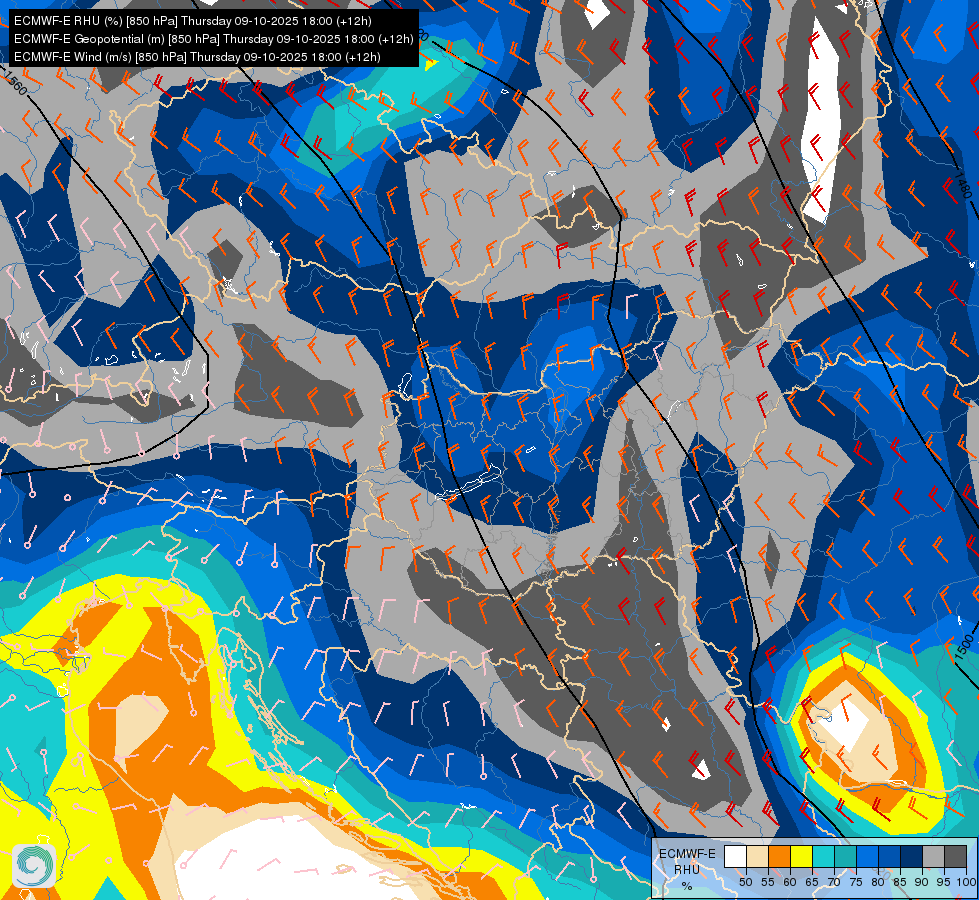This screenshot has width=979, height=900.
Task: Select the ECMWF-E RHU (%) header line
Action: (x=193, y=21)
